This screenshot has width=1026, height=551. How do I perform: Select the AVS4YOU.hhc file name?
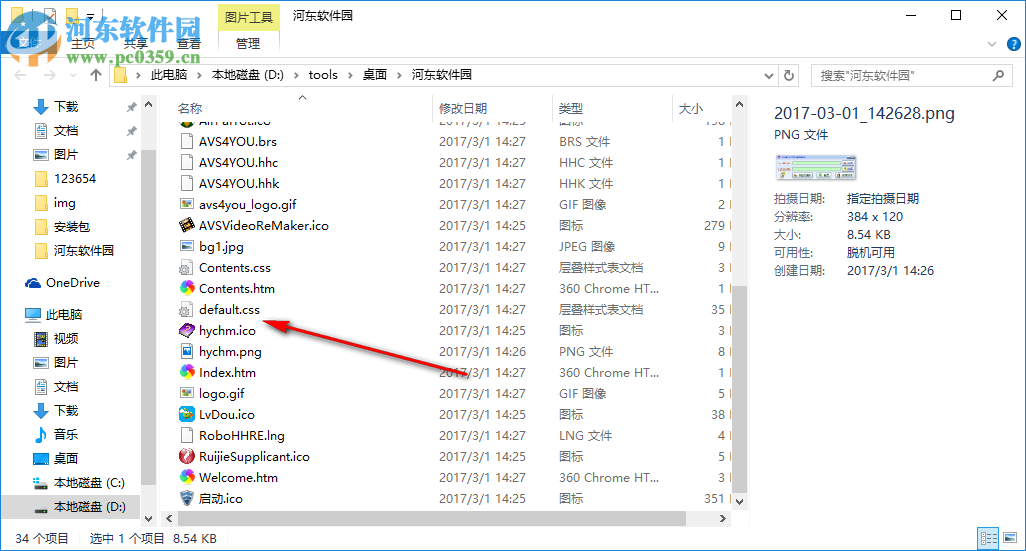(238, 162)
